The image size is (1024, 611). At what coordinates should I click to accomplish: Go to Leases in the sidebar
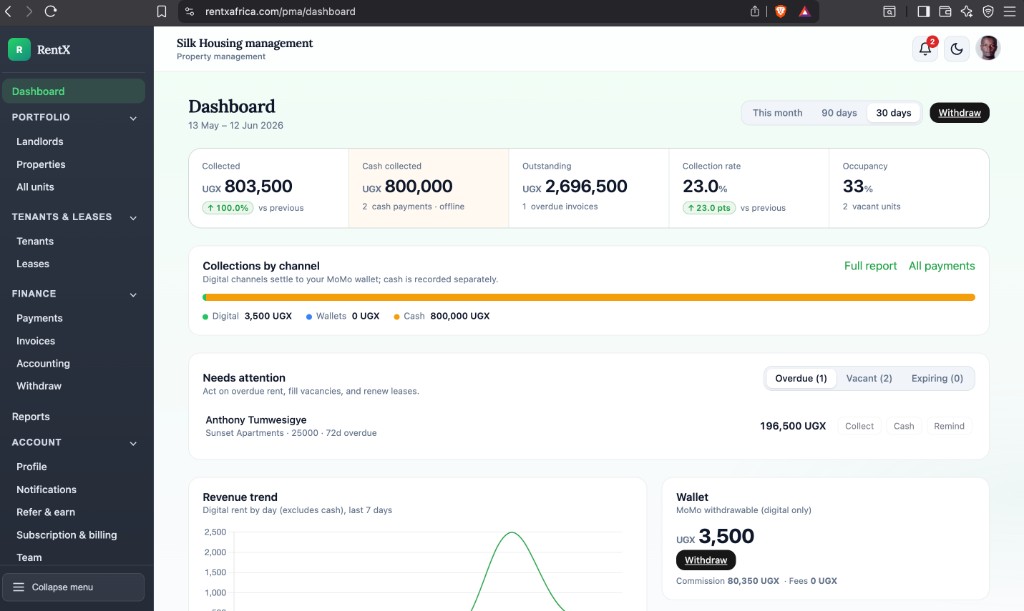[33, 264]
